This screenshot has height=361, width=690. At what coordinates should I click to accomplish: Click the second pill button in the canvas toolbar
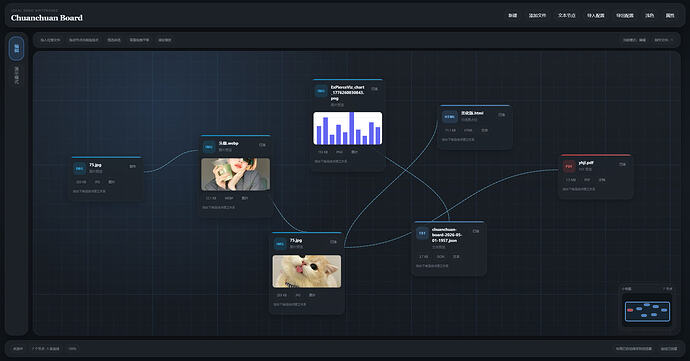(84, 40)
